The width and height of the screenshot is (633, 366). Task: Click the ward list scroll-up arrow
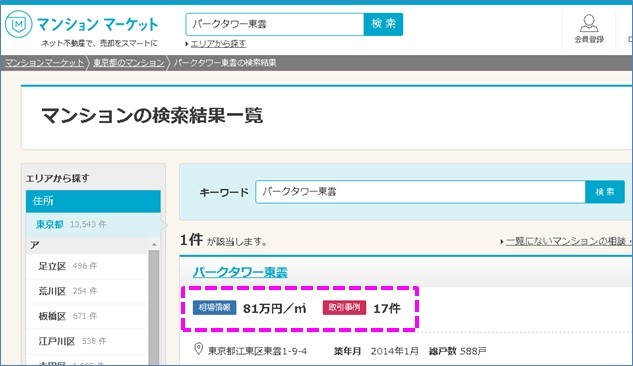[x=154, y=245]
